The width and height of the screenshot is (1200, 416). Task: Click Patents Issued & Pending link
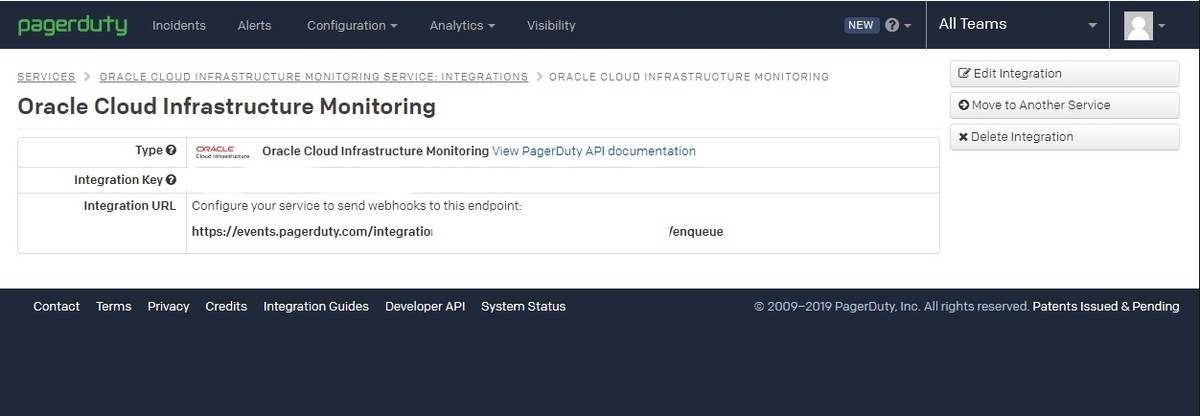1106,306
